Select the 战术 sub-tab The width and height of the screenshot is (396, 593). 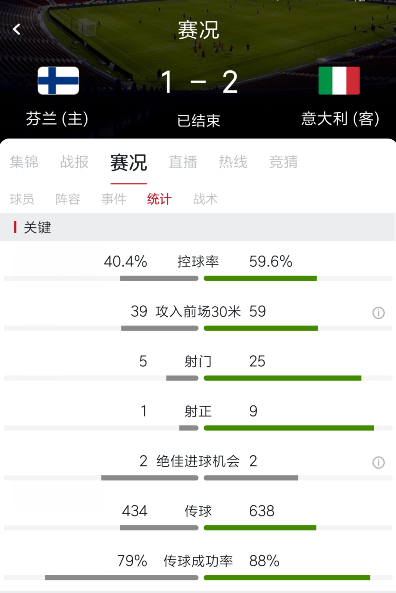(x=205, y=199)
